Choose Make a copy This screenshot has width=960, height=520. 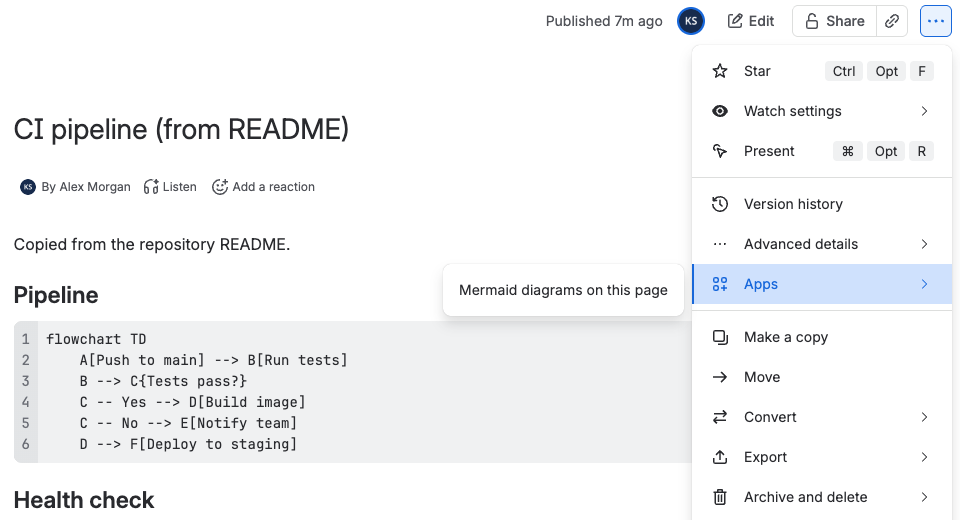click(x=822, y=337)
